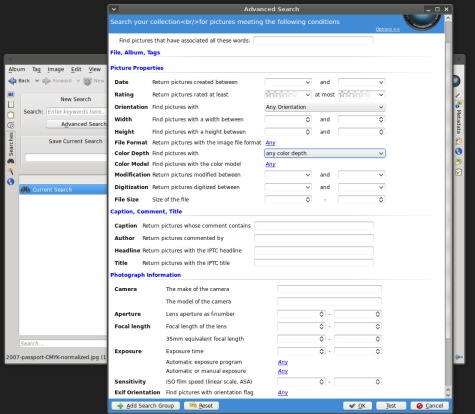
Task: Open the Geolocation globe tab in right sidebar
Action: coord(459,151)
